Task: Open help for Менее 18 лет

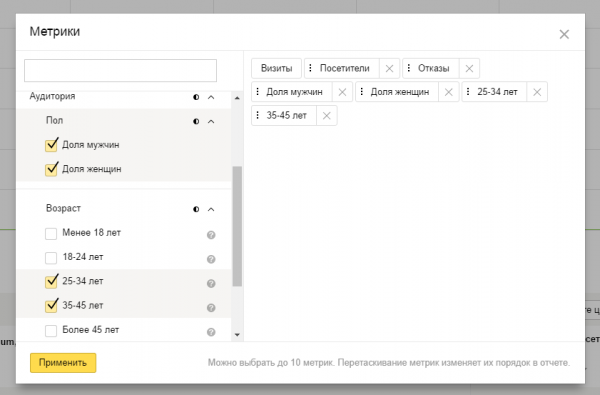Action: (211, 235)
